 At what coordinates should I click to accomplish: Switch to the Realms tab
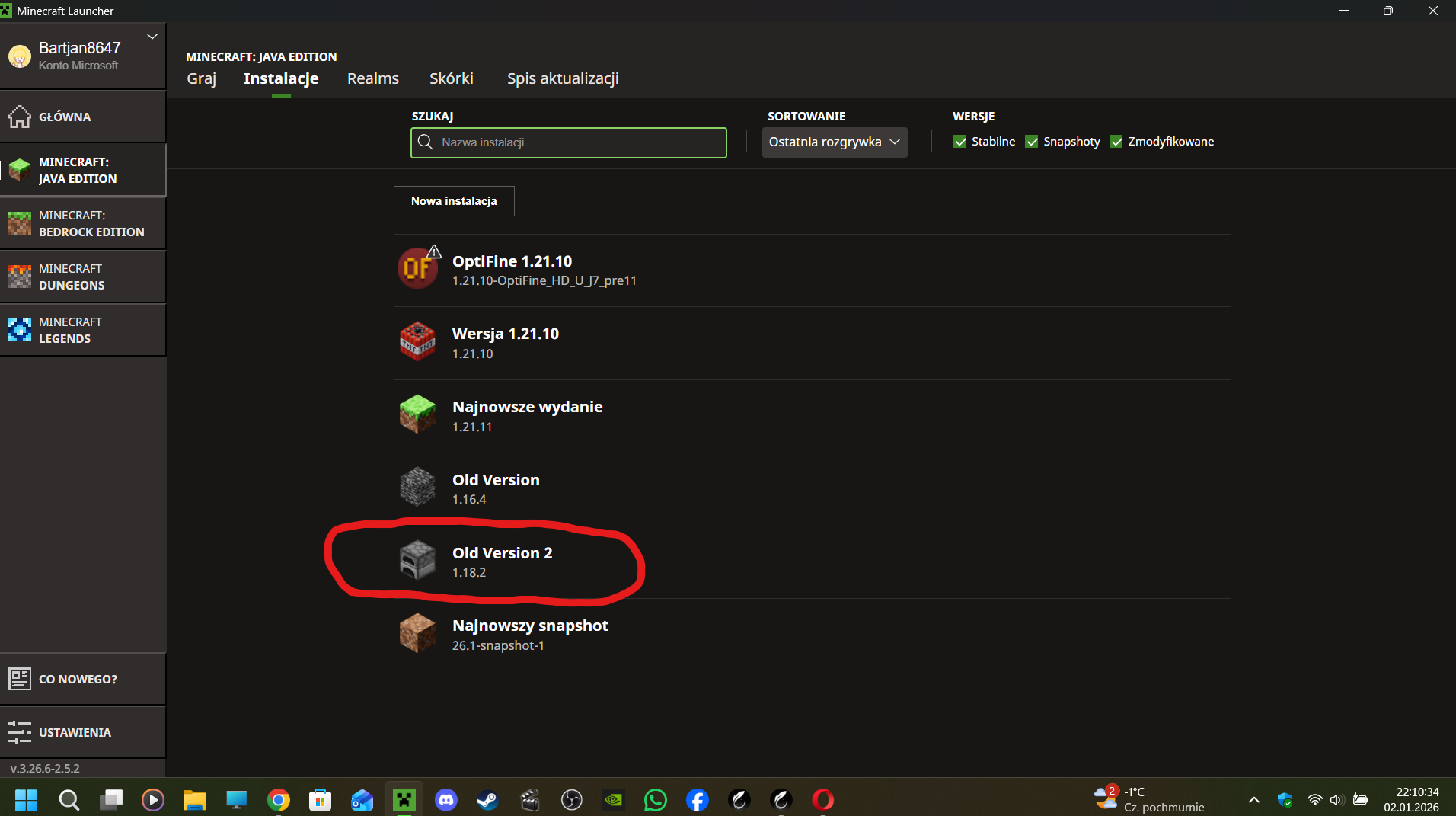point(373,78)
